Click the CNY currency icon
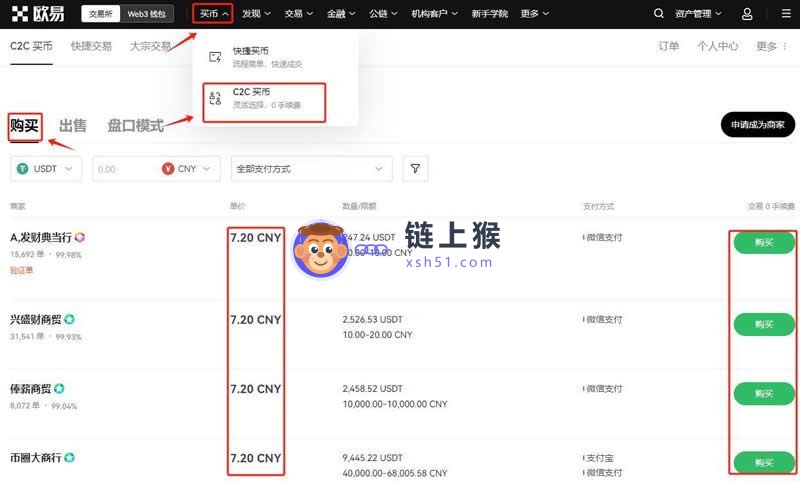 (x=168, y=169)
